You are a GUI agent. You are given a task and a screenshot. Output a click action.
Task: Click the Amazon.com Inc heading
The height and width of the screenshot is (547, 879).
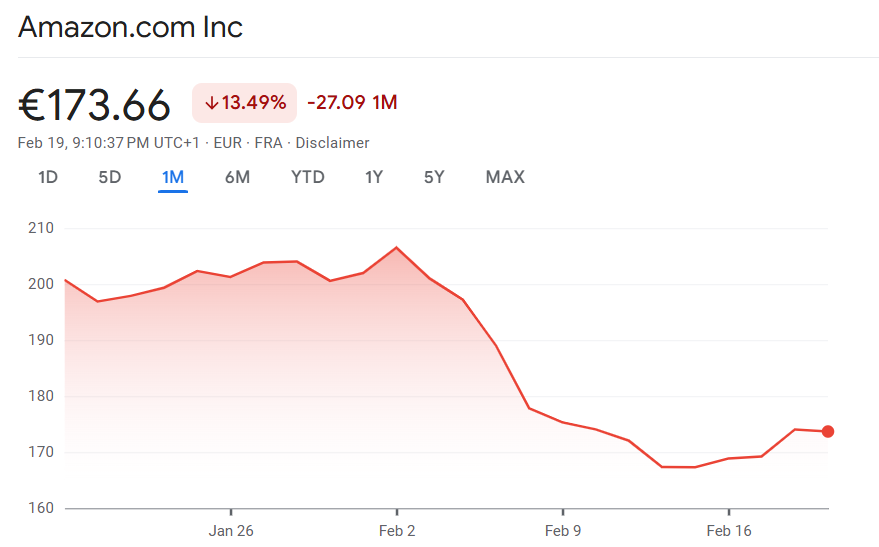coord(130,27)
